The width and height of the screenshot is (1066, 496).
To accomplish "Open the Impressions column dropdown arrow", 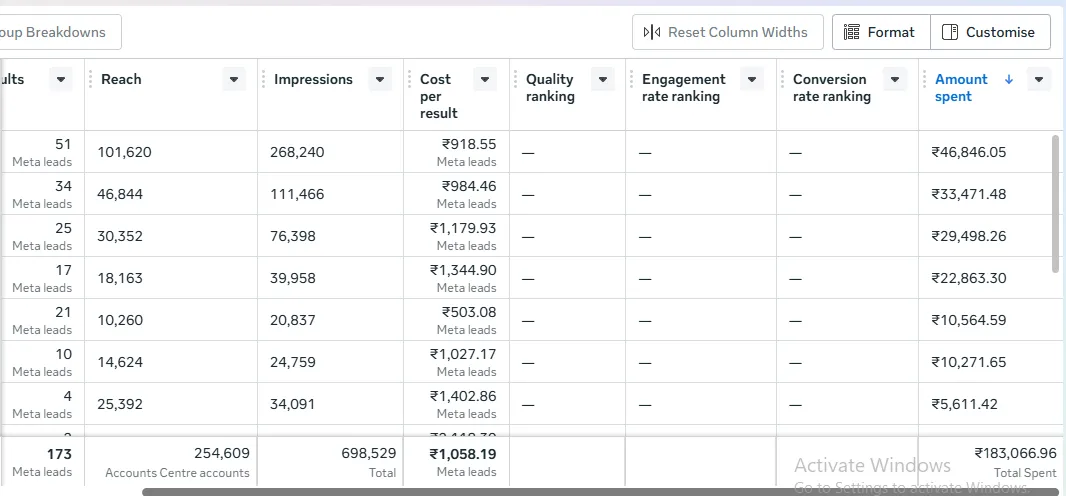I will [380, 79].
